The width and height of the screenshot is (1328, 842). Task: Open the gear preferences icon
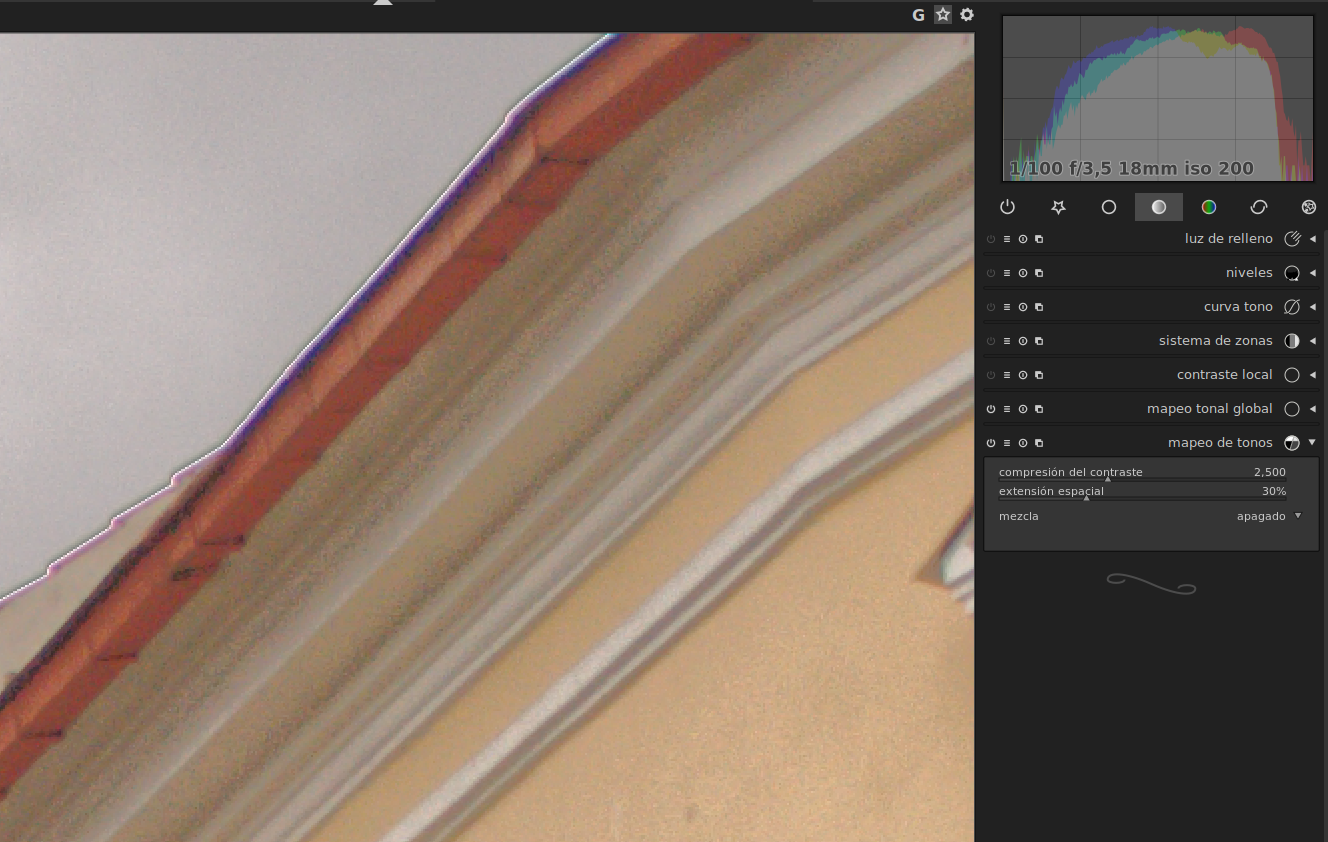coord(967,15)
